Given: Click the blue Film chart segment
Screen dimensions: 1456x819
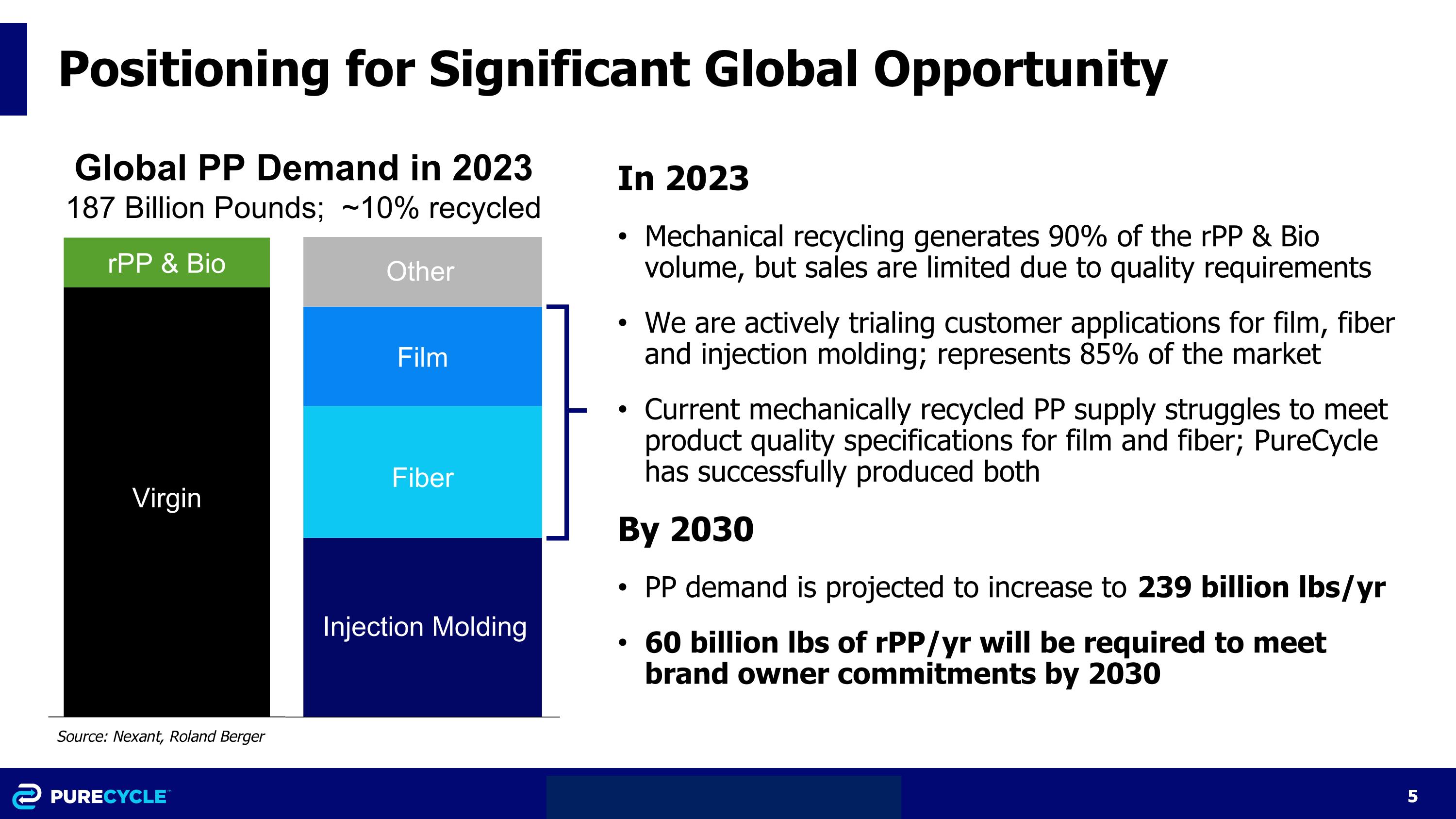Looking at the screenshot, I should click(x=421, y=356).
